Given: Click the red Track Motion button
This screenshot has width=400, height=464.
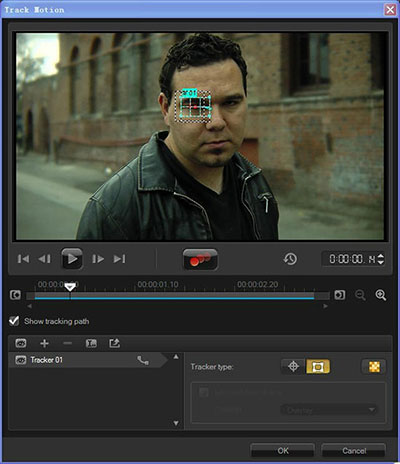Looking at the screenshot, I should (x=200, y=259).
